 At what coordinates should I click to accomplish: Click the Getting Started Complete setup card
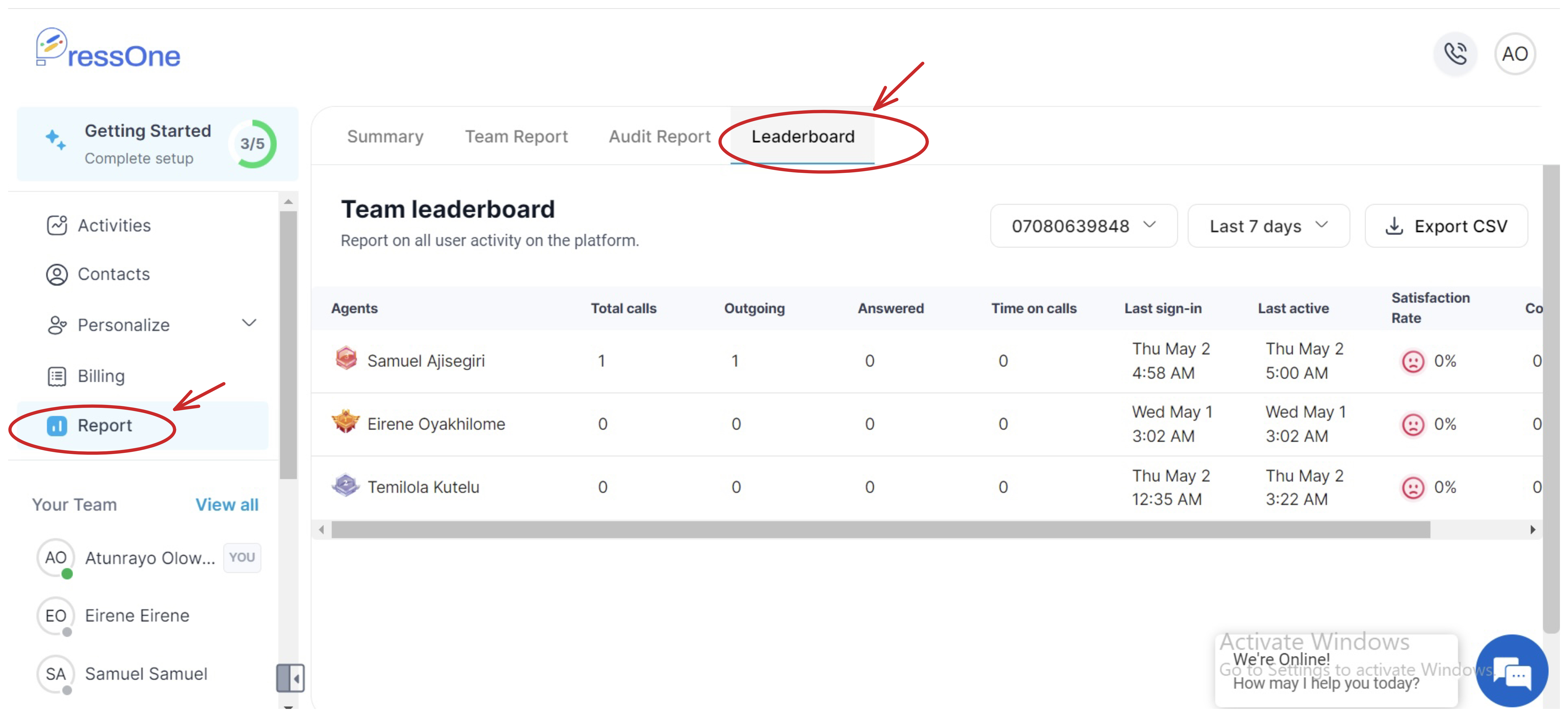coord(158,144)
